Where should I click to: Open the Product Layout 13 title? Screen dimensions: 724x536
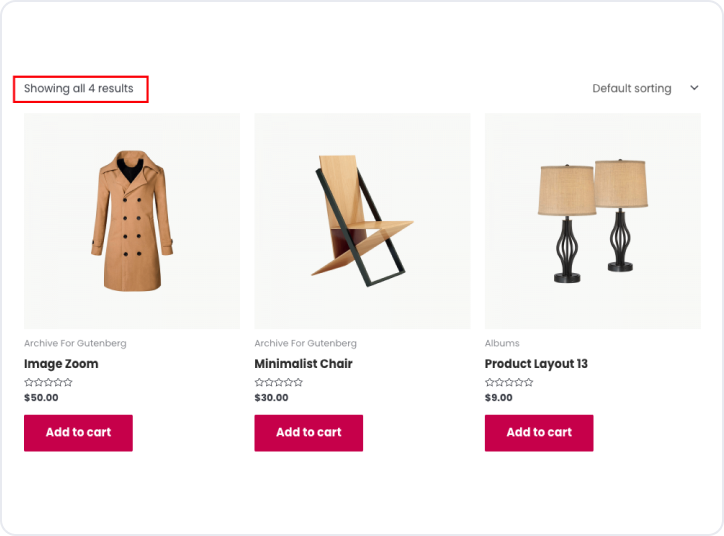point(536,364)
